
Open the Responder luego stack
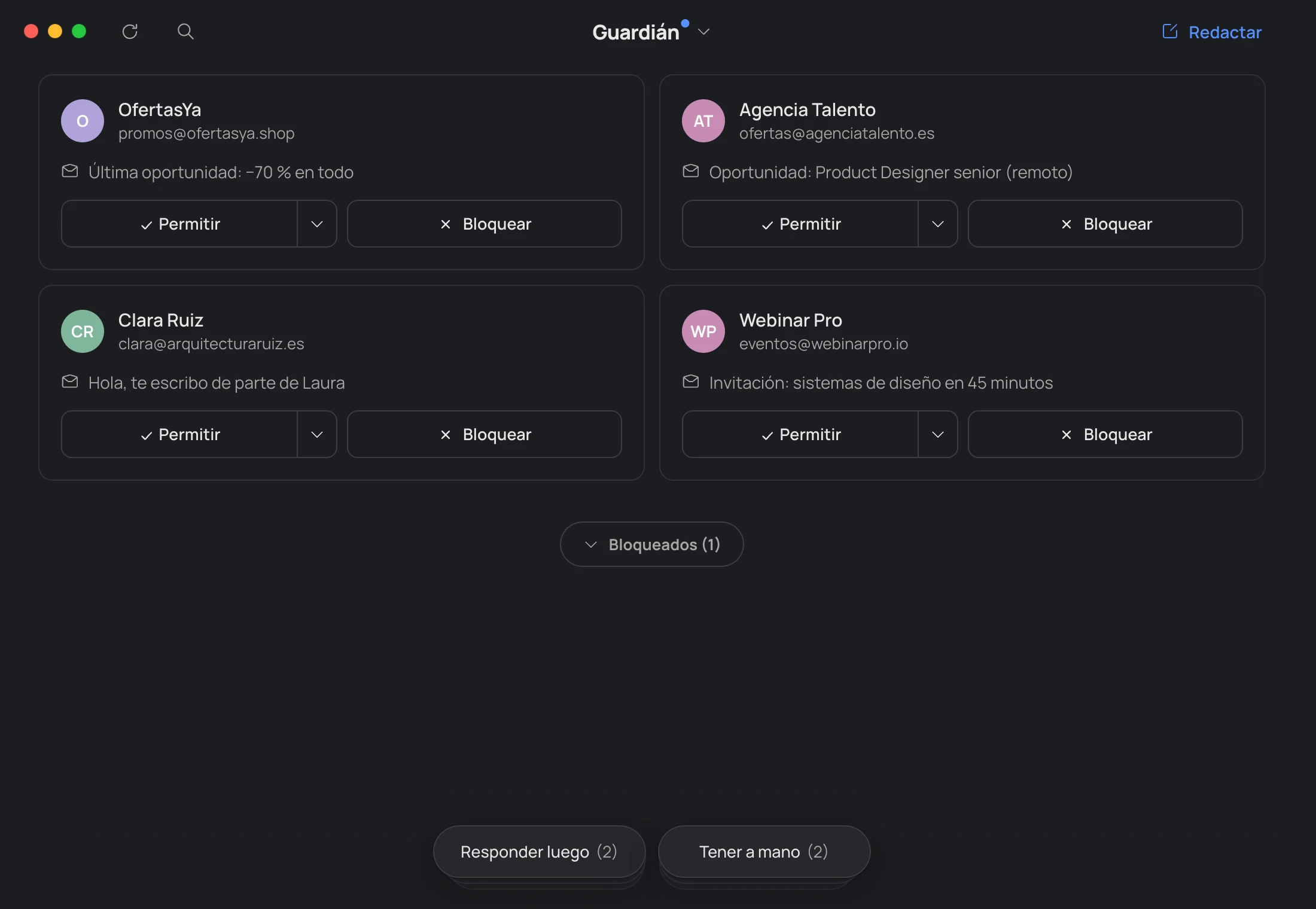coord(540,852)
